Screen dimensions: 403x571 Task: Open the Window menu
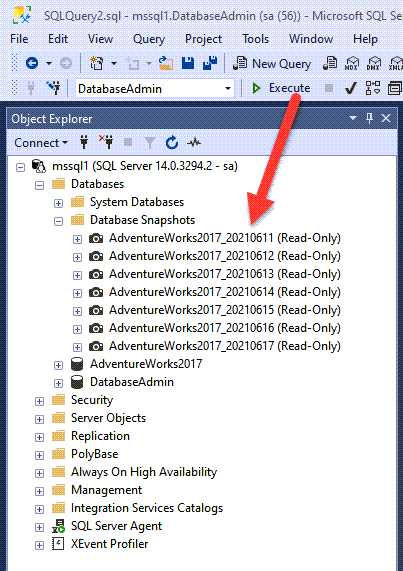(x=311, y=39)
